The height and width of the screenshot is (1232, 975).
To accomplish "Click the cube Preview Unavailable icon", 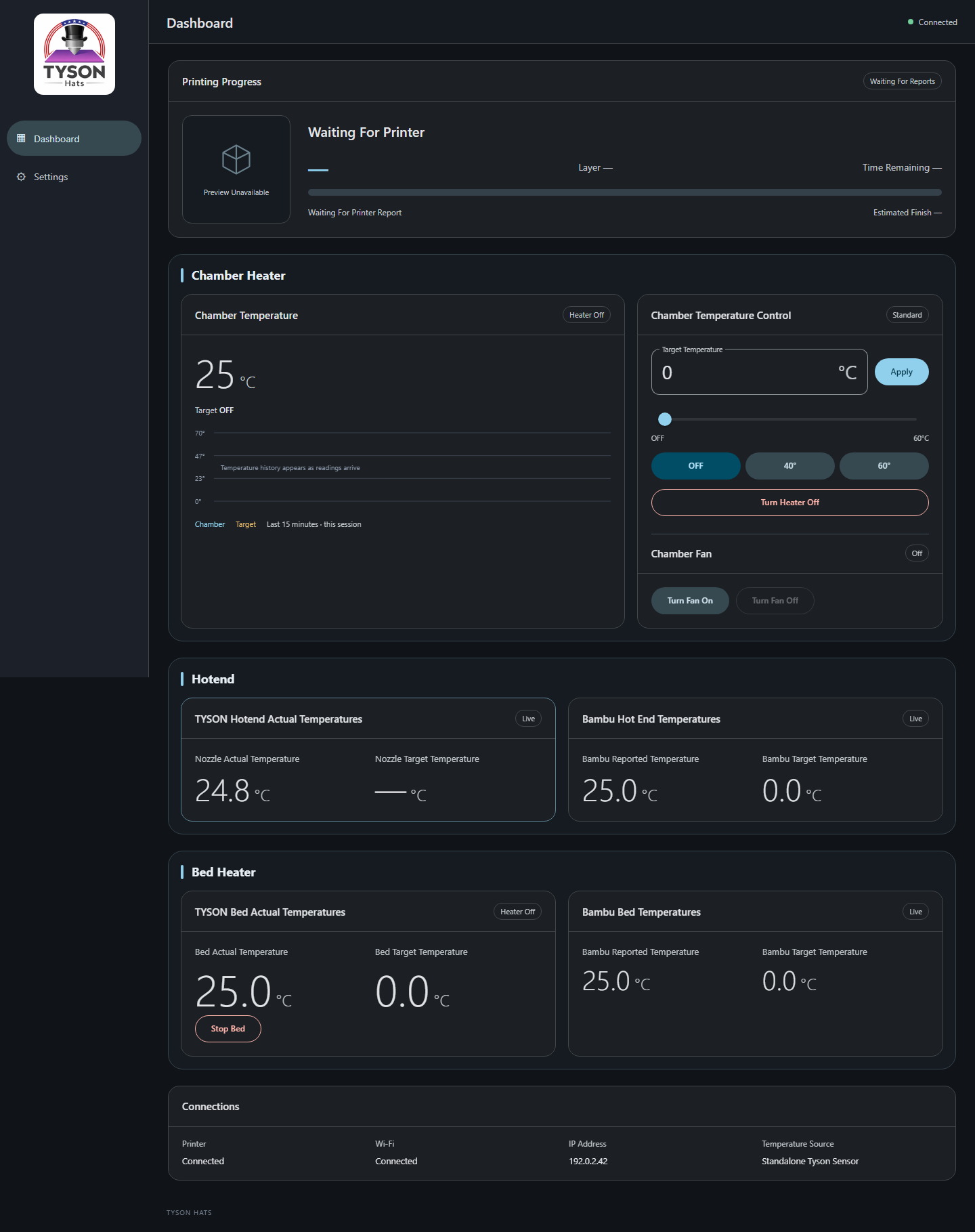I will (236, 160).
